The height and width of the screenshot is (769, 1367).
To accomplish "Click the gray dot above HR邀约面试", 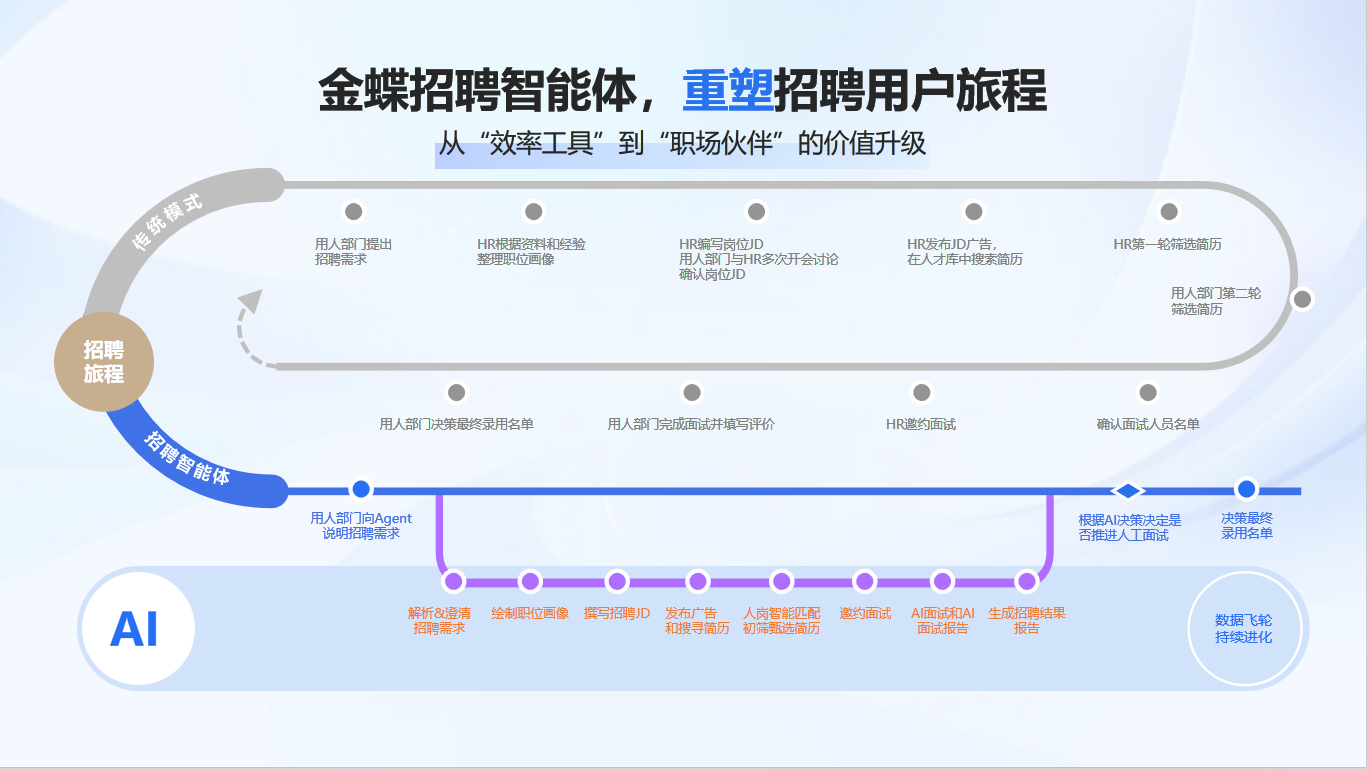I will click(x=921, y=393).
